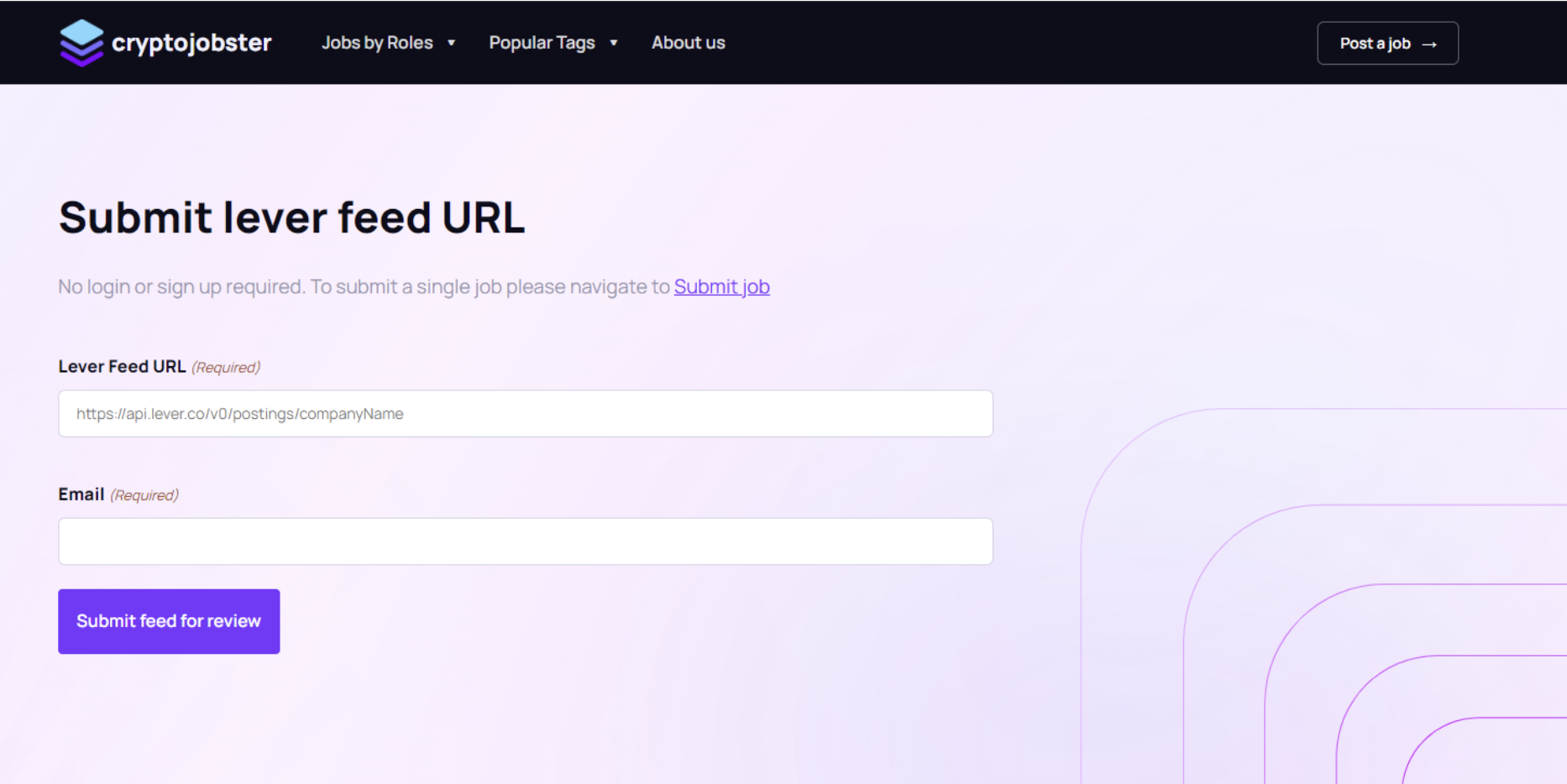Select the layered stack logo graphic
This screenshot has width=1567, height=784.
click(x=80, y=42)
